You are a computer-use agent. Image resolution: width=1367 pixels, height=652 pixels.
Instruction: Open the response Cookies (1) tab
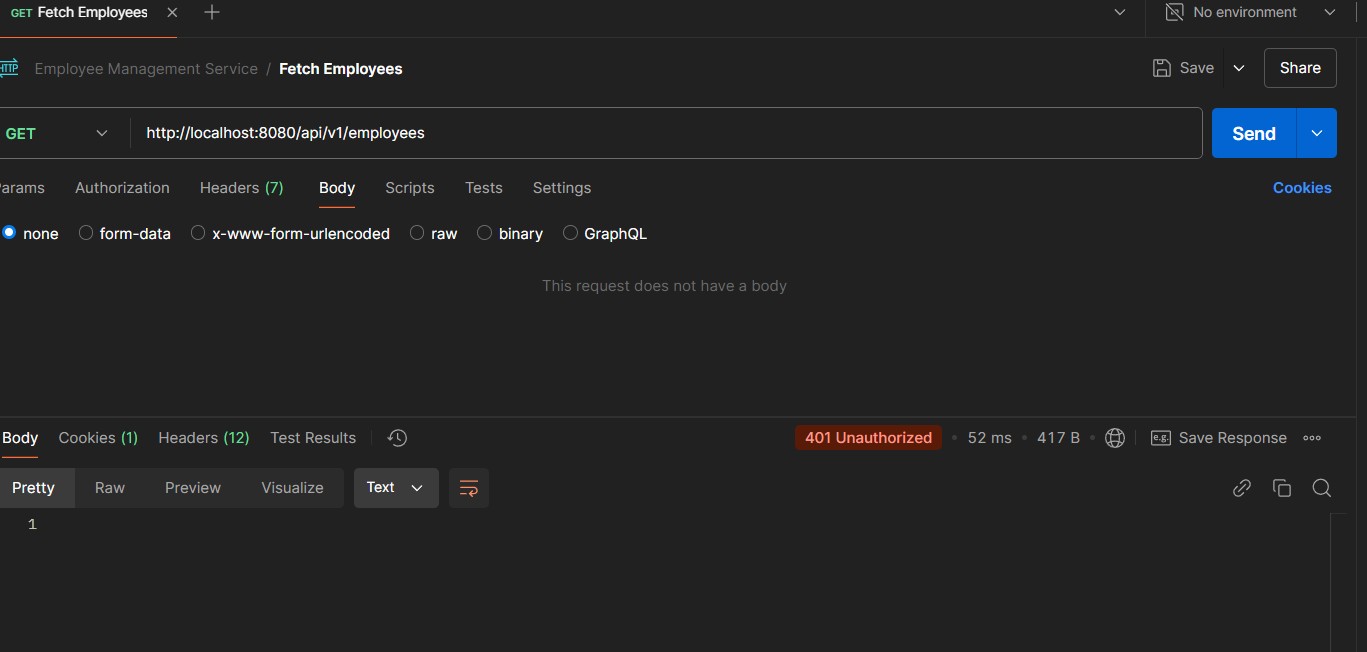98,438
